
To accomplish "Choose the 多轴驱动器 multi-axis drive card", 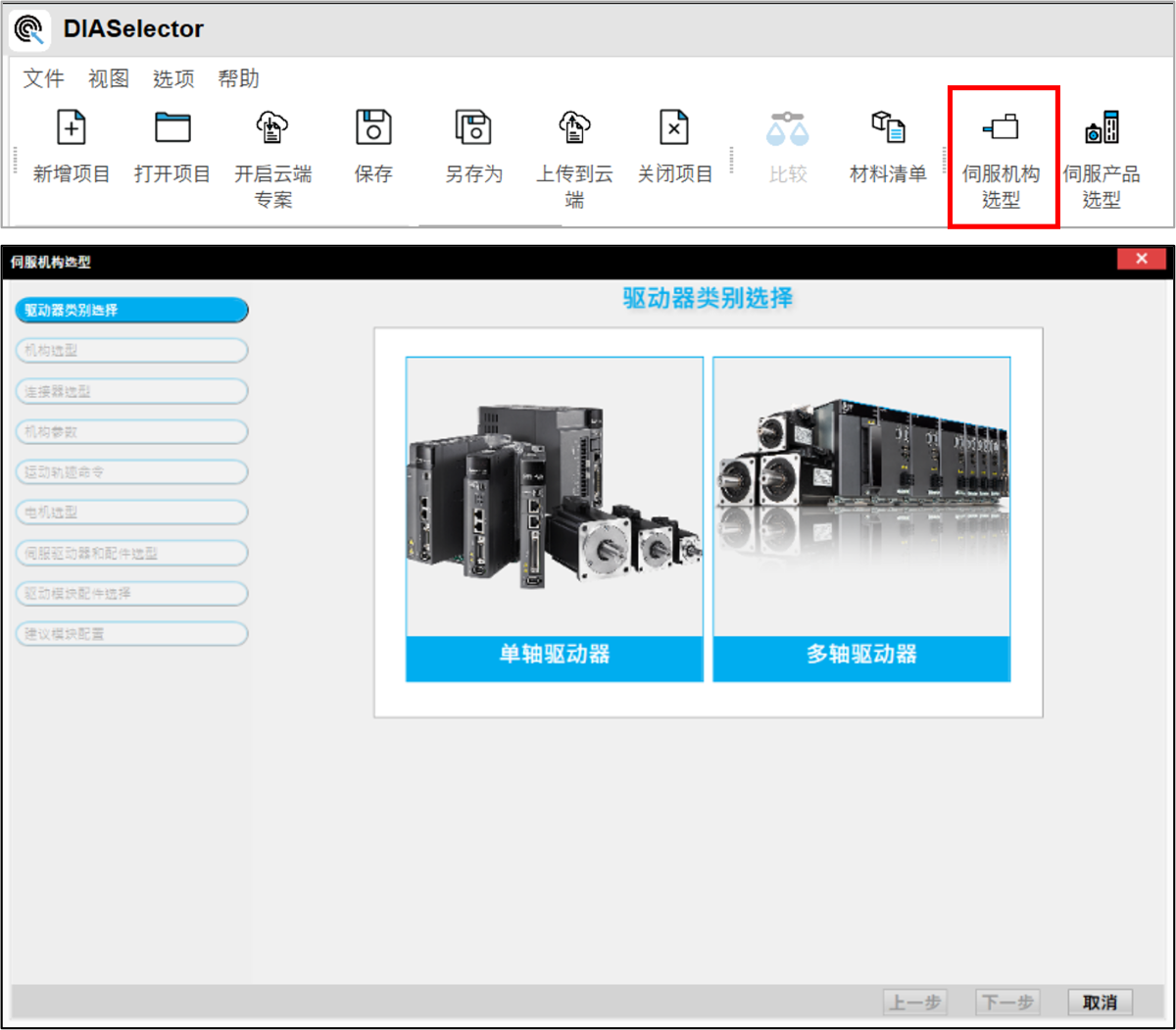I will tap(861, 519).
